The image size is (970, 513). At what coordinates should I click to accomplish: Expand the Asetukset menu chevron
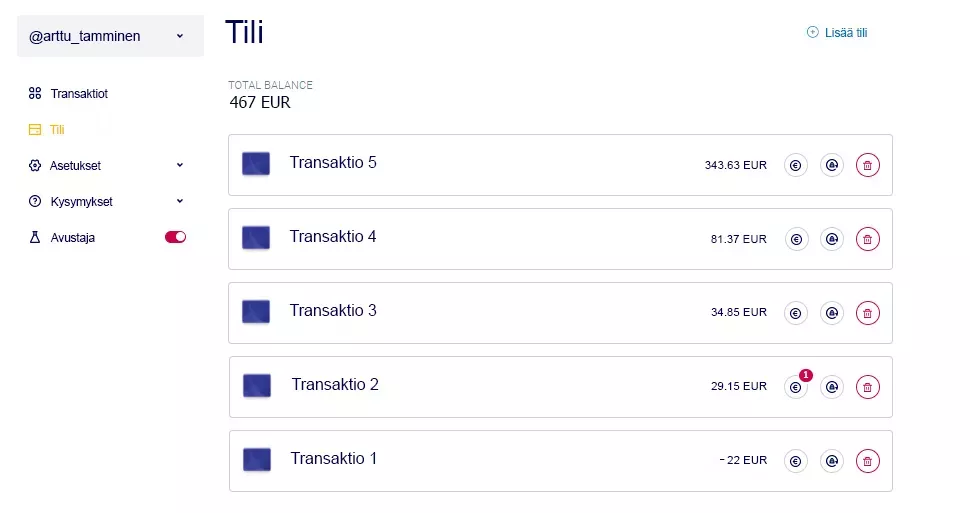click(x=179, y=165)
